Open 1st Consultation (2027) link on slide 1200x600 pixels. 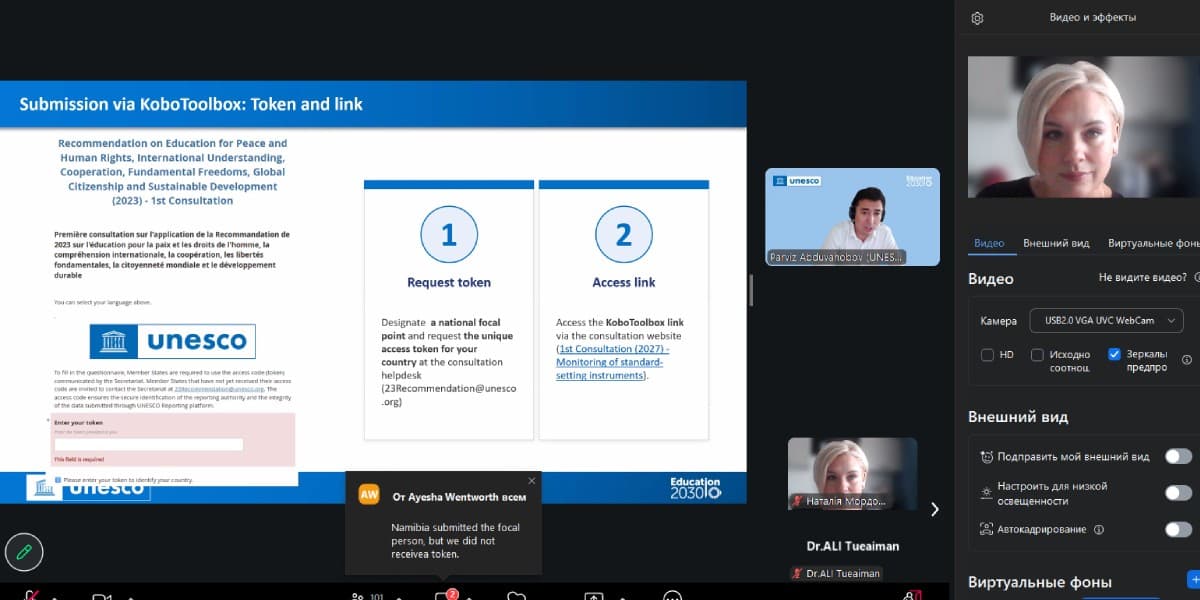[x=612, y=362]
